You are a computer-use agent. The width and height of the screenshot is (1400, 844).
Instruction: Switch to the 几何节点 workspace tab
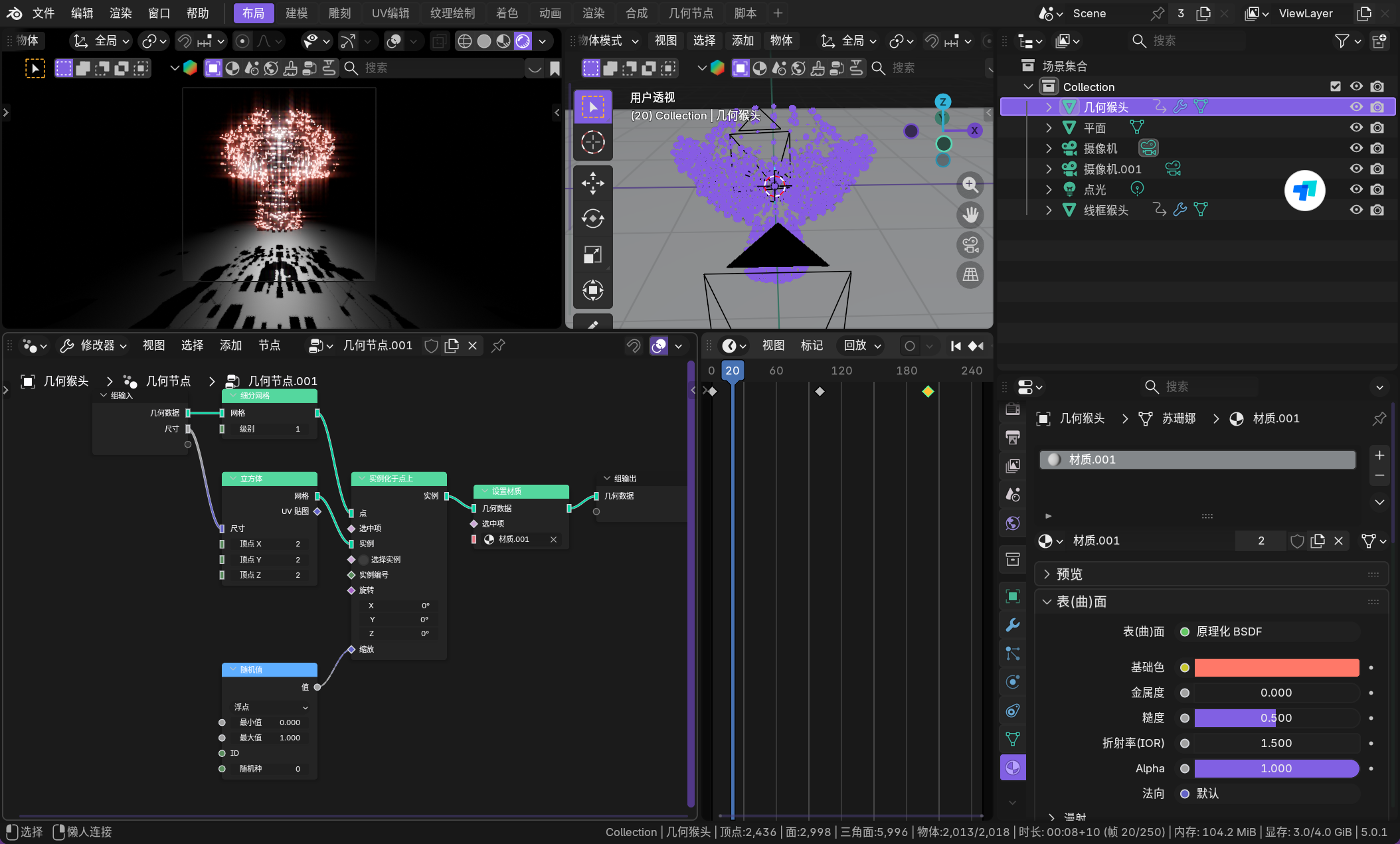tap(690, 13)
